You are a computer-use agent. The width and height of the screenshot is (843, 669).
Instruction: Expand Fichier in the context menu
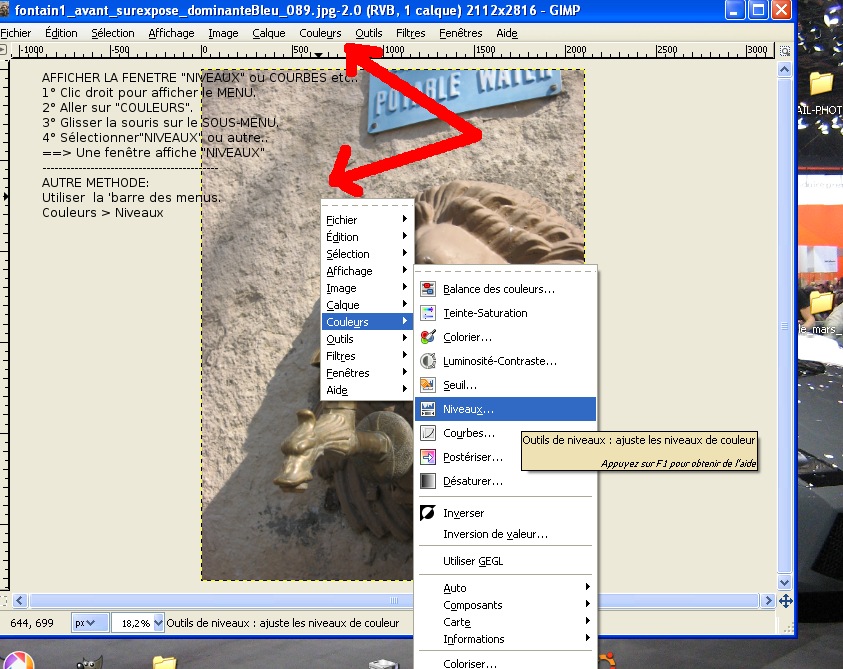(x=367, y=220)
